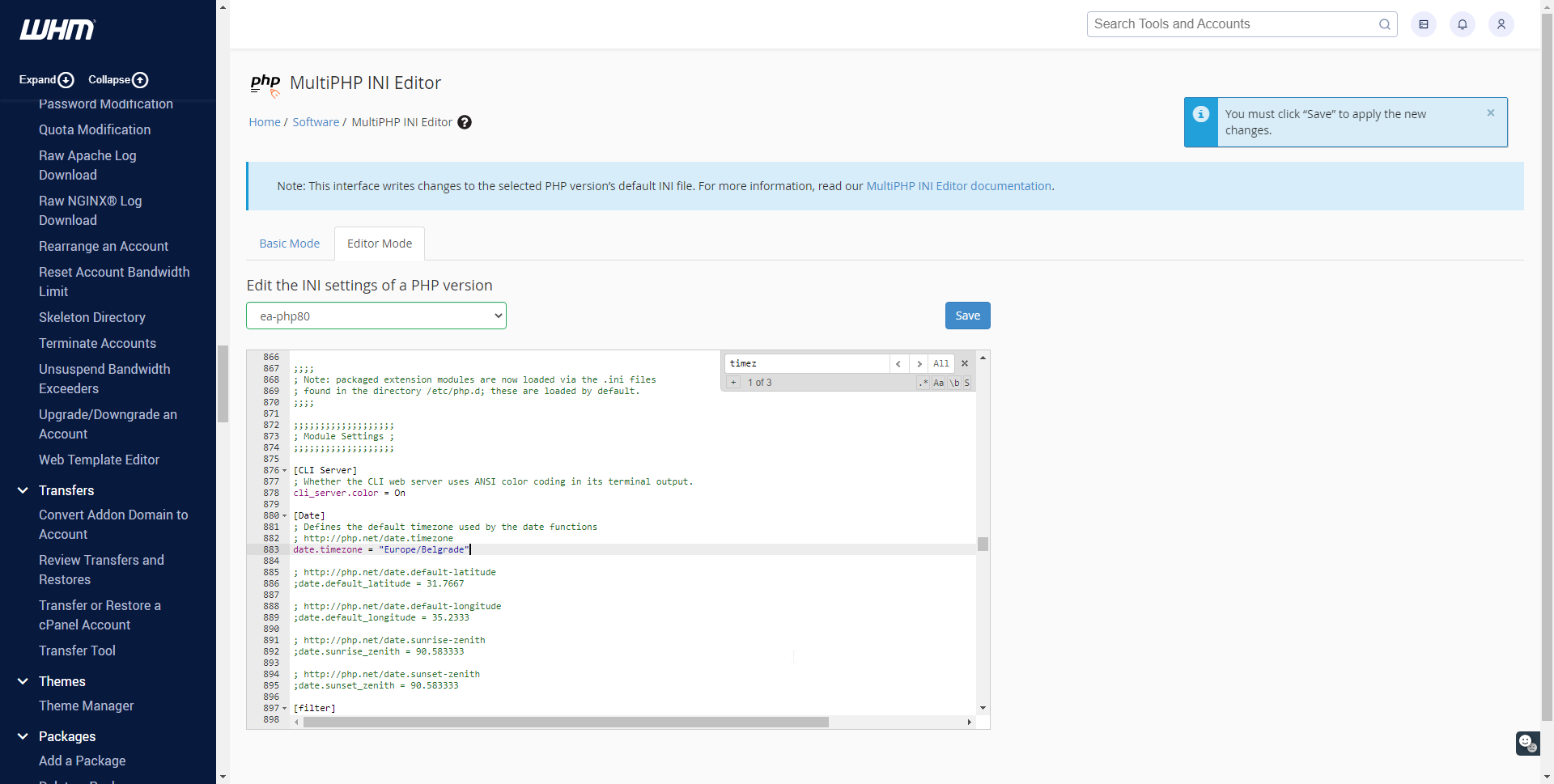
Task: Toggle replace mode with plus button
Action: pyautogui.click(x=733, y=383)
